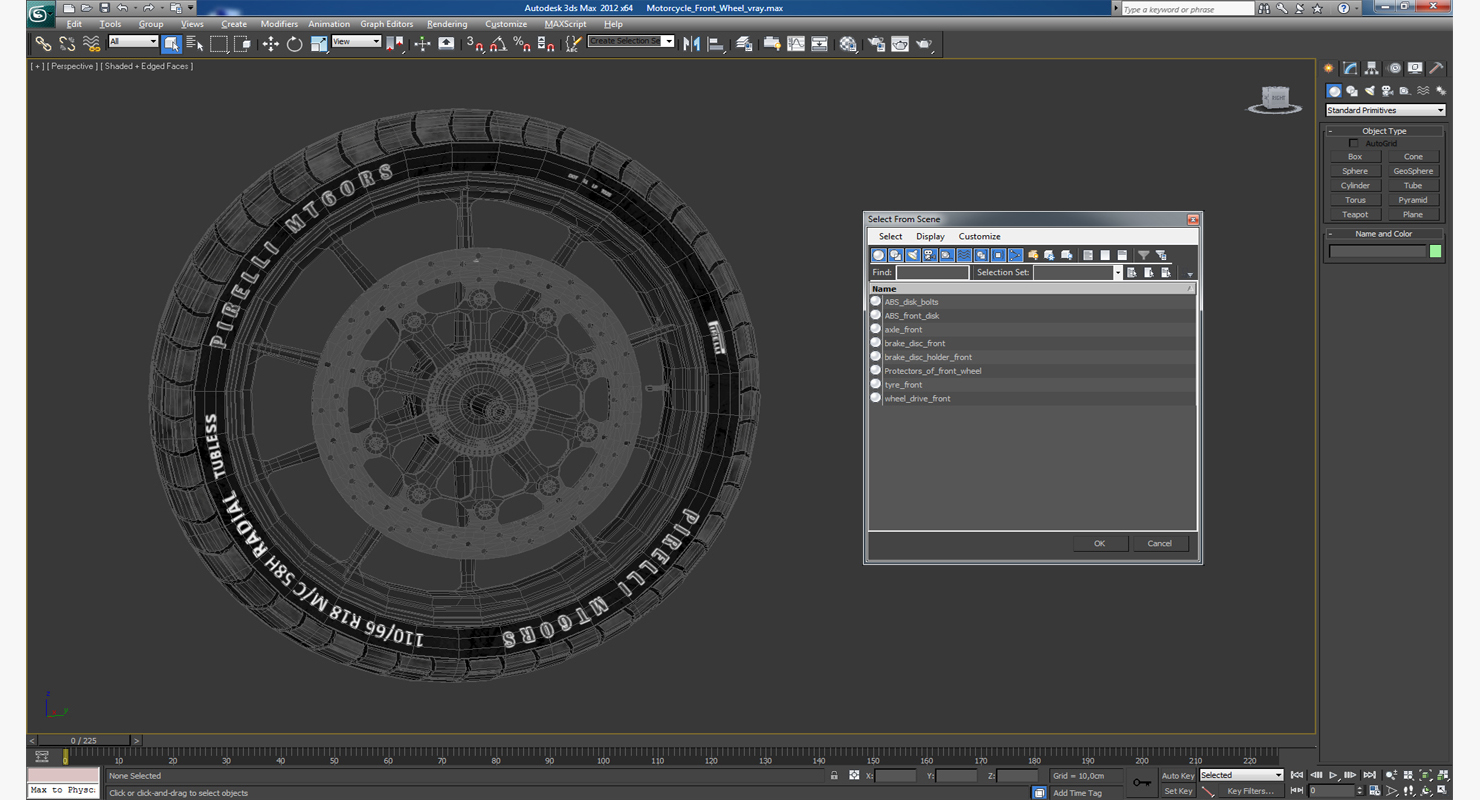This screenshot has width=1480, height=800.
Task: Open the Standard Primitives dropdown
Action: (1386, 110)
